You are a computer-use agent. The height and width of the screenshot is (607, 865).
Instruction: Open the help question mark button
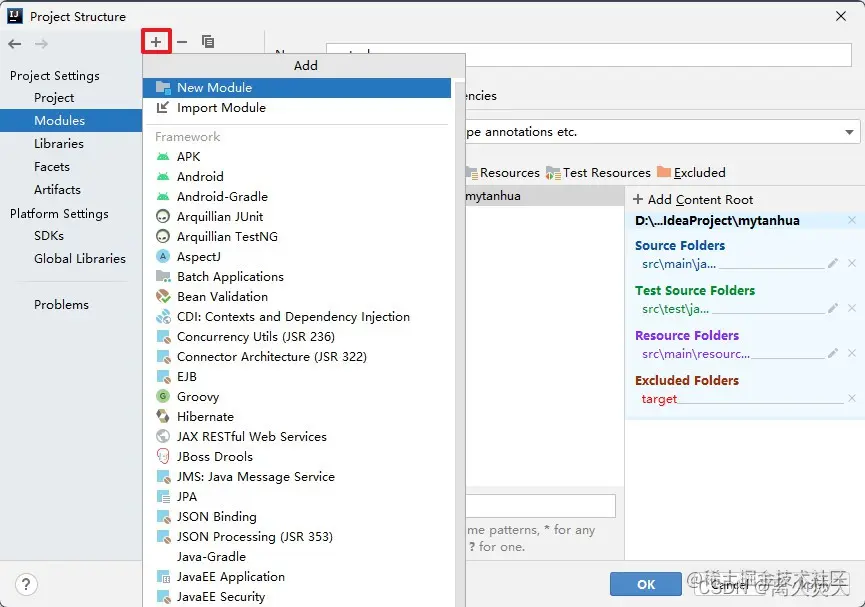[26, 584]
